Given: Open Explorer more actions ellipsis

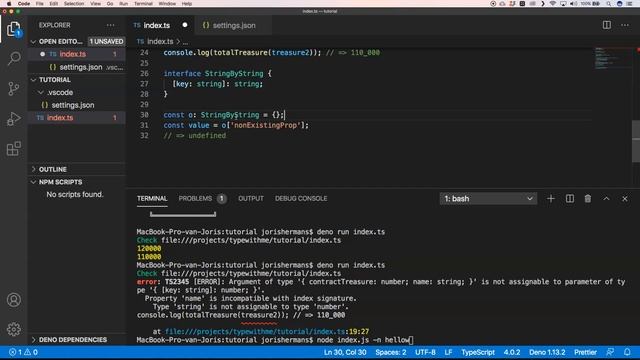Looking at the screenshot, I should (111, 25).
